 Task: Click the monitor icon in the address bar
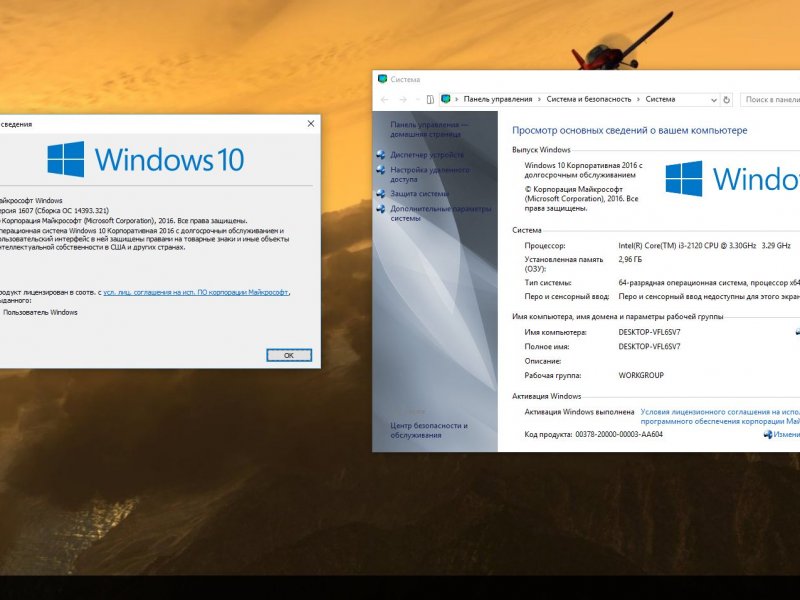(x=445, y=99)
